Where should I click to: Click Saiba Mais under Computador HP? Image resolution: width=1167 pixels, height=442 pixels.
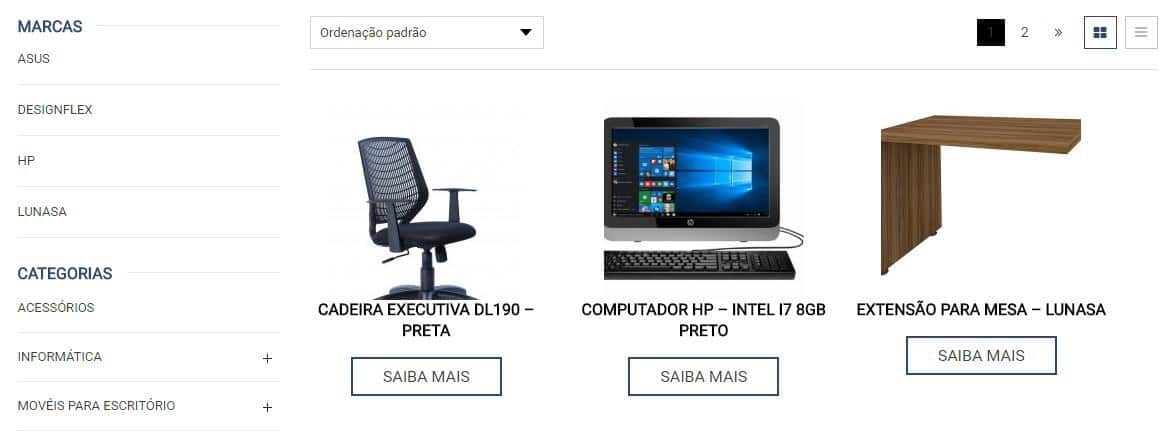point(703,377)
